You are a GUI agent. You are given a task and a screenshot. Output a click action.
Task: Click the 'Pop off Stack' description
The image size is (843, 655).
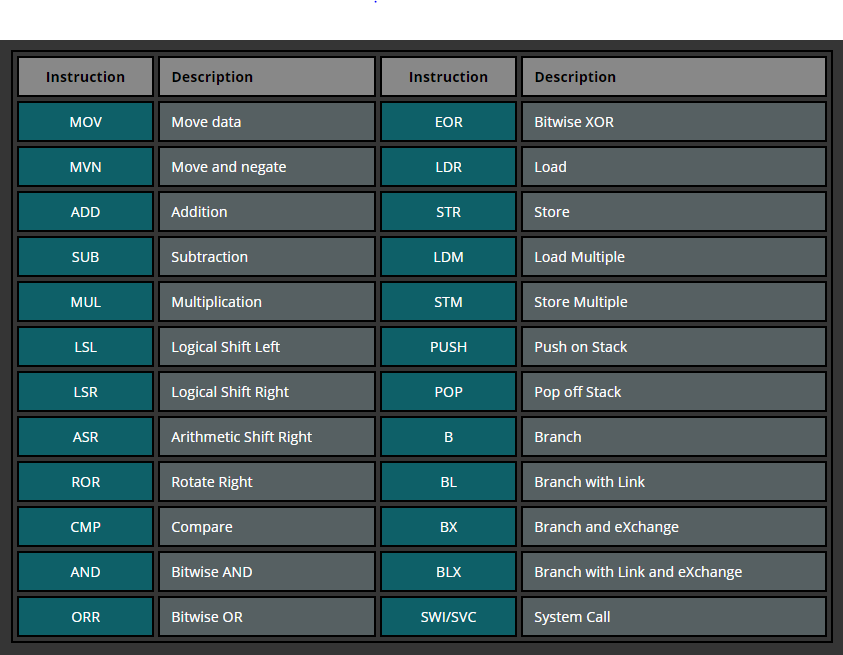(674, 392)
